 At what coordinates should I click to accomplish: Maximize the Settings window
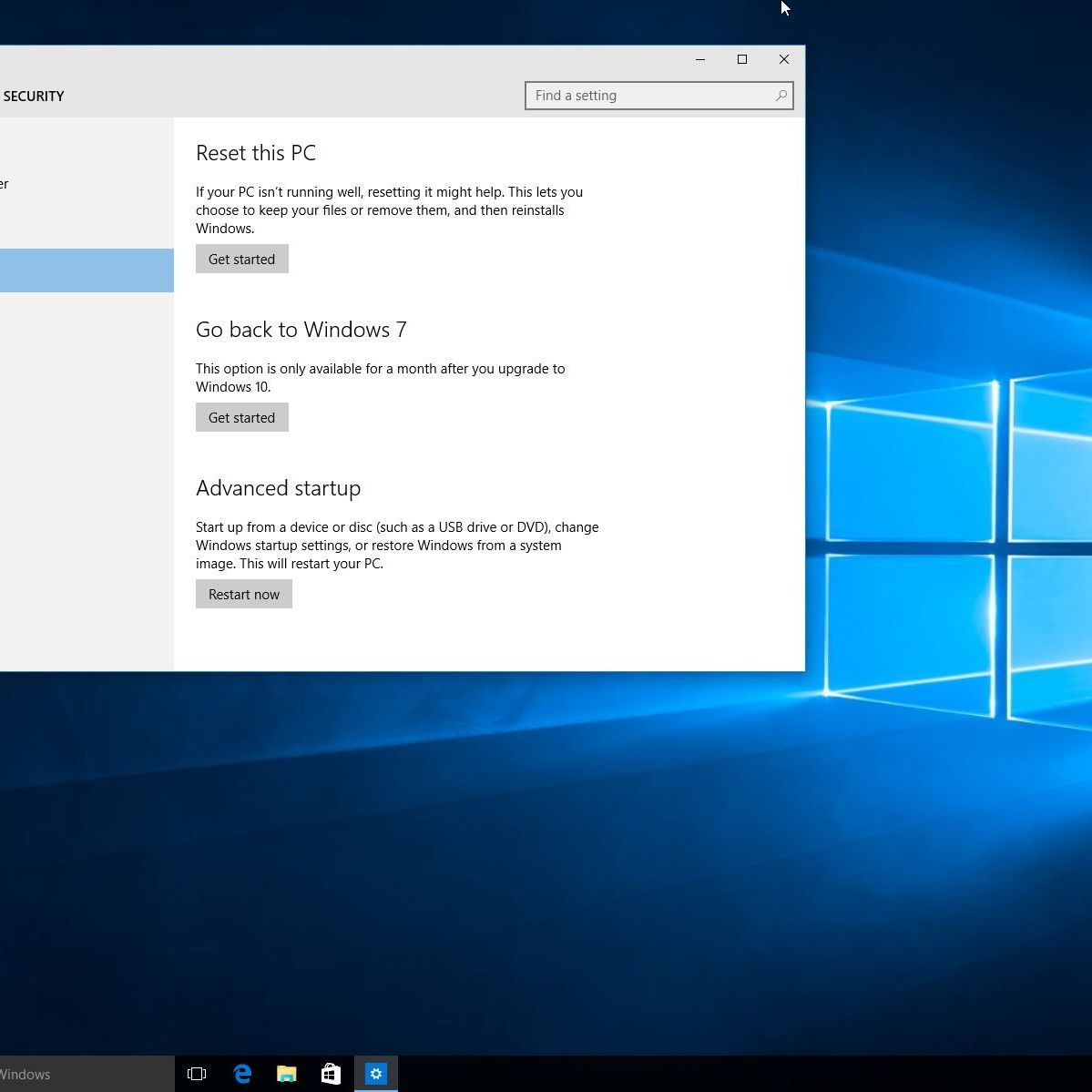tap(742, 59)
